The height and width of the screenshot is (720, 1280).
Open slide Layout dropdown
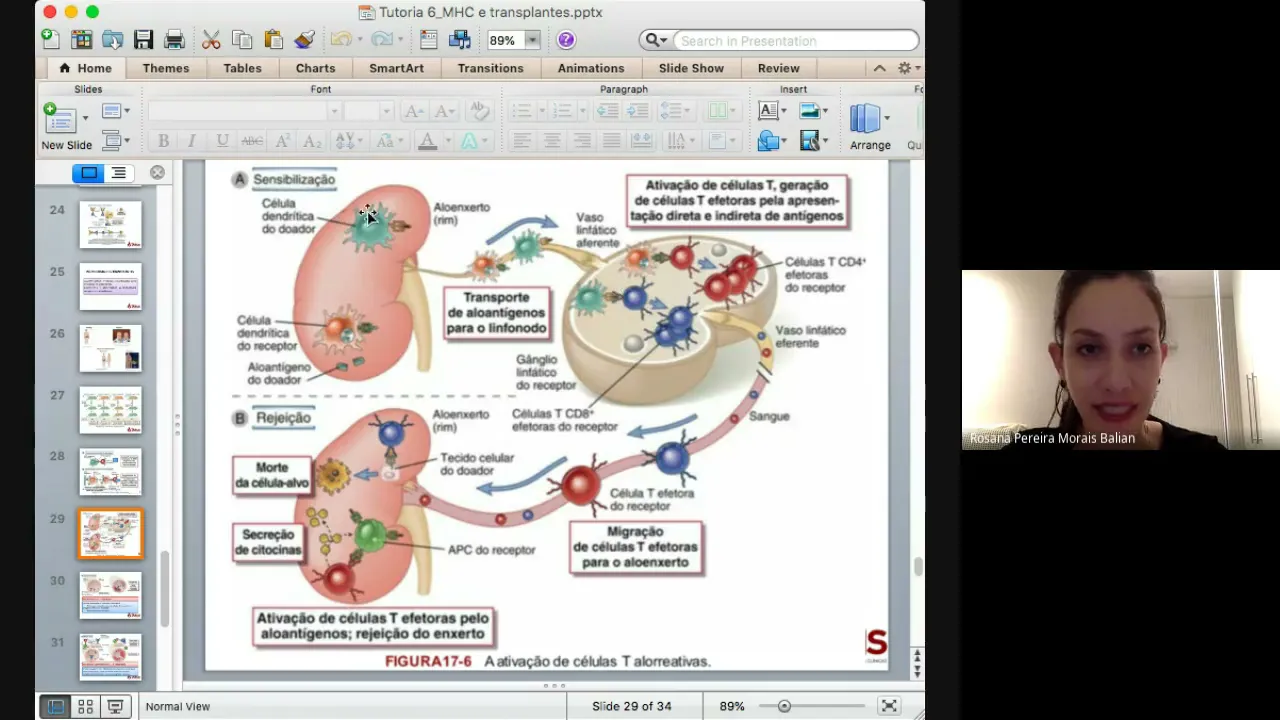(x=116, y=111)
